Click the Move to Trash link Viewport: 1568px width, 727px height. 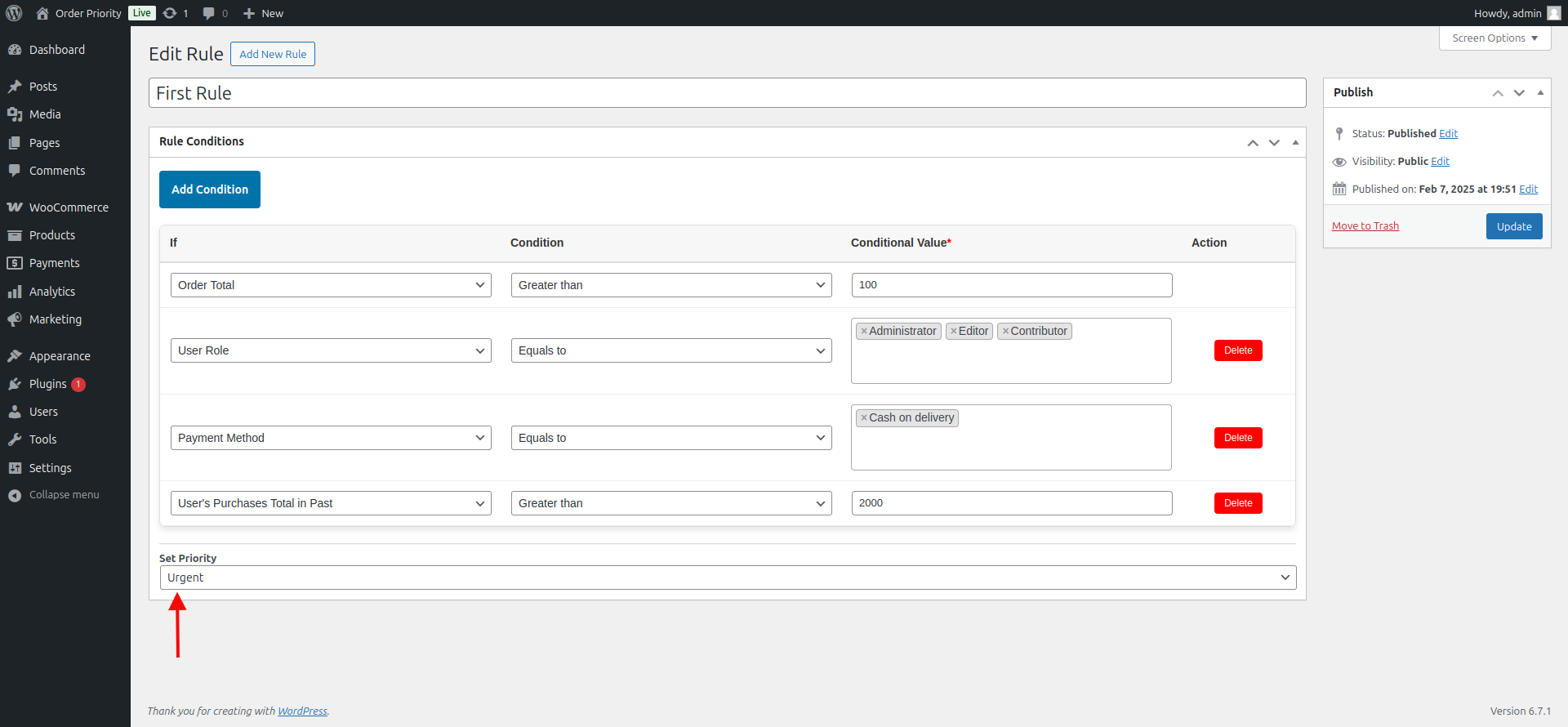click(x=1365, y=226)
